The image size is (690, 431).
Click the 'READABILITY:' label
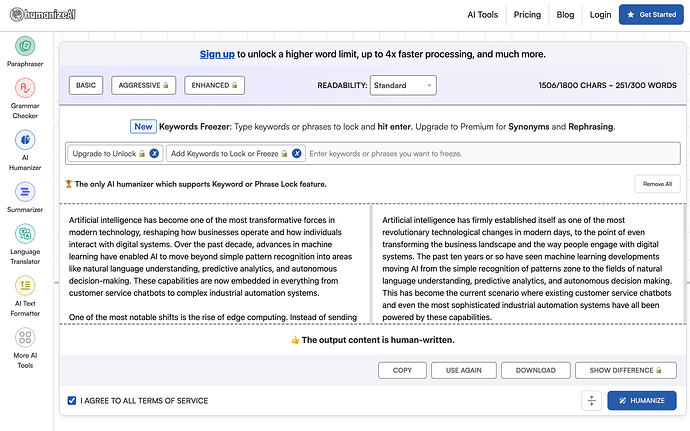coord(342,85)
